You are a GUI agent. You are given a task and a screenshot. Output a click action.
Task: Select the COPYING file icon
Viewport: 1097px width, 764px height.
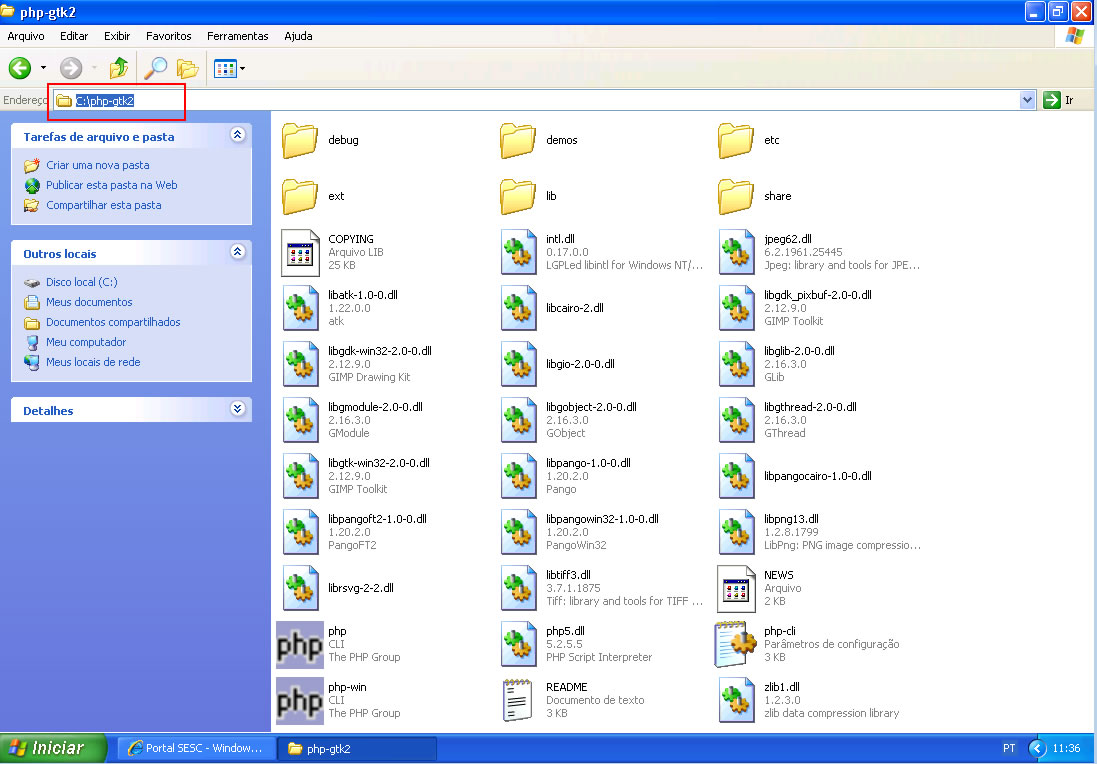(x=300, y=252)
